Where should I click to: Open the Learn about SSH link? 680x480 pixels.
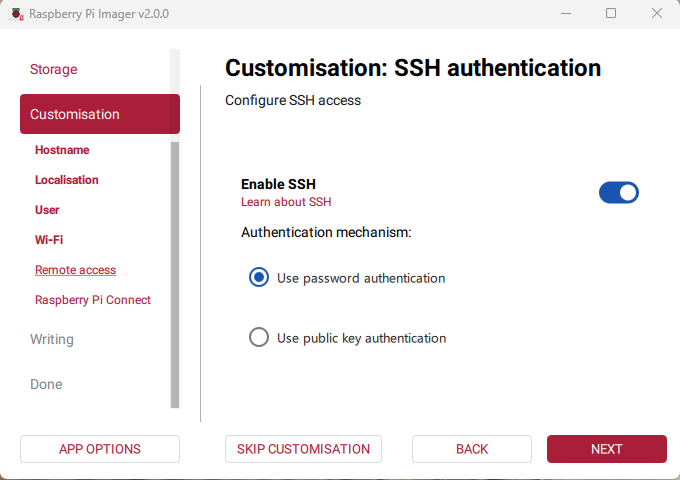coord(286,202)
